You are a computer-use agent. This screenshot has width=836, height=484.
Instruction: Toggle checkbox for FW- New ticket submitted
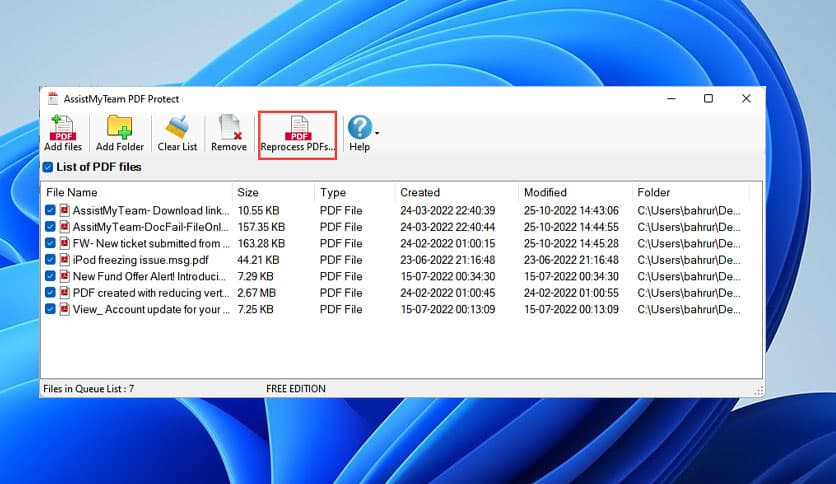click(50, 243)
